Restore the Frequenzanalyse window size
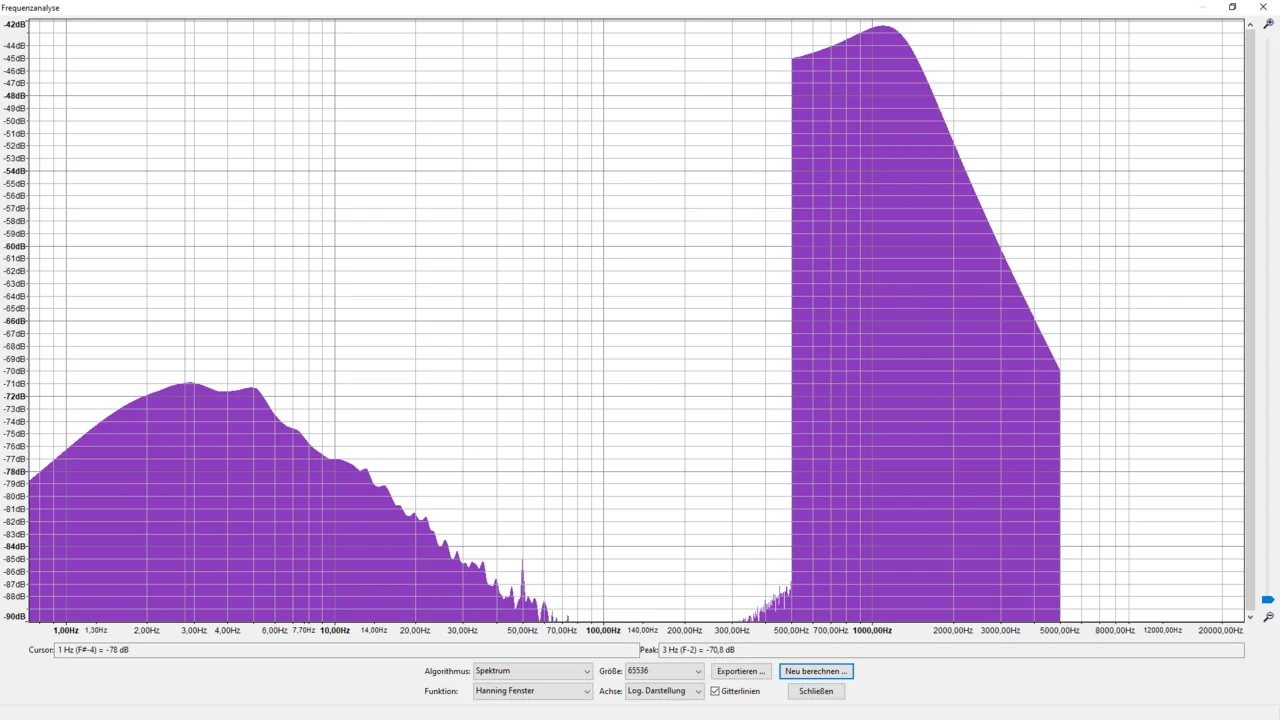1280x720 pixels. (x=1232, y=7)
